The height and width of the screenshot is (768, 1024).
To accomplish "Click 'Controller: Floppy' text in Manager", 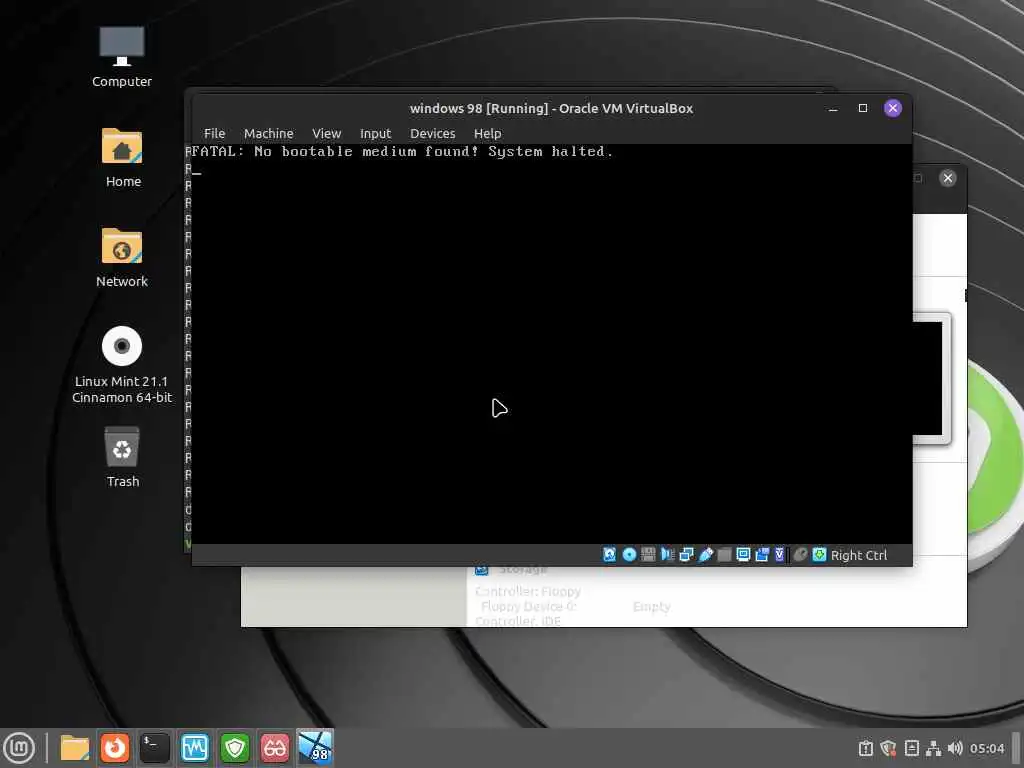I will click(528, 591).
